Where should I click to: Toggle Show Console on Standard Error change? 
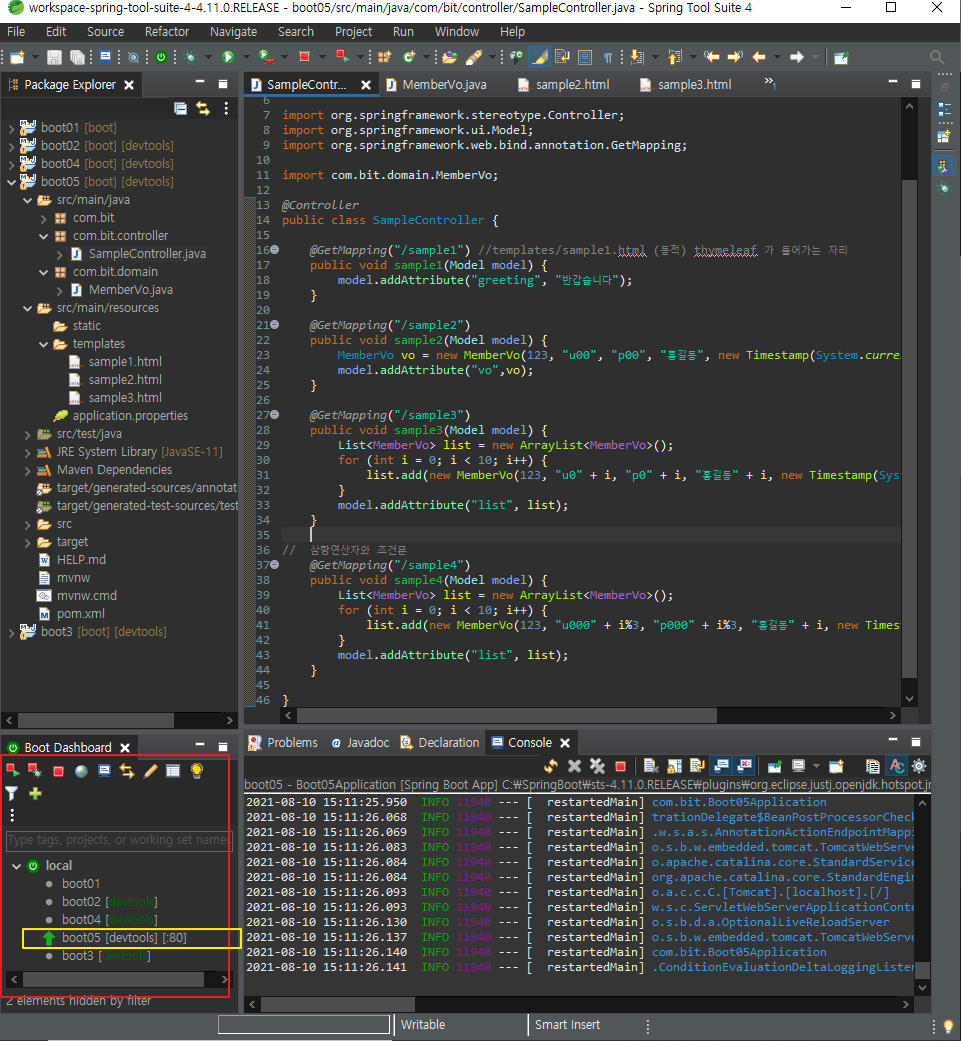(745, 766)
